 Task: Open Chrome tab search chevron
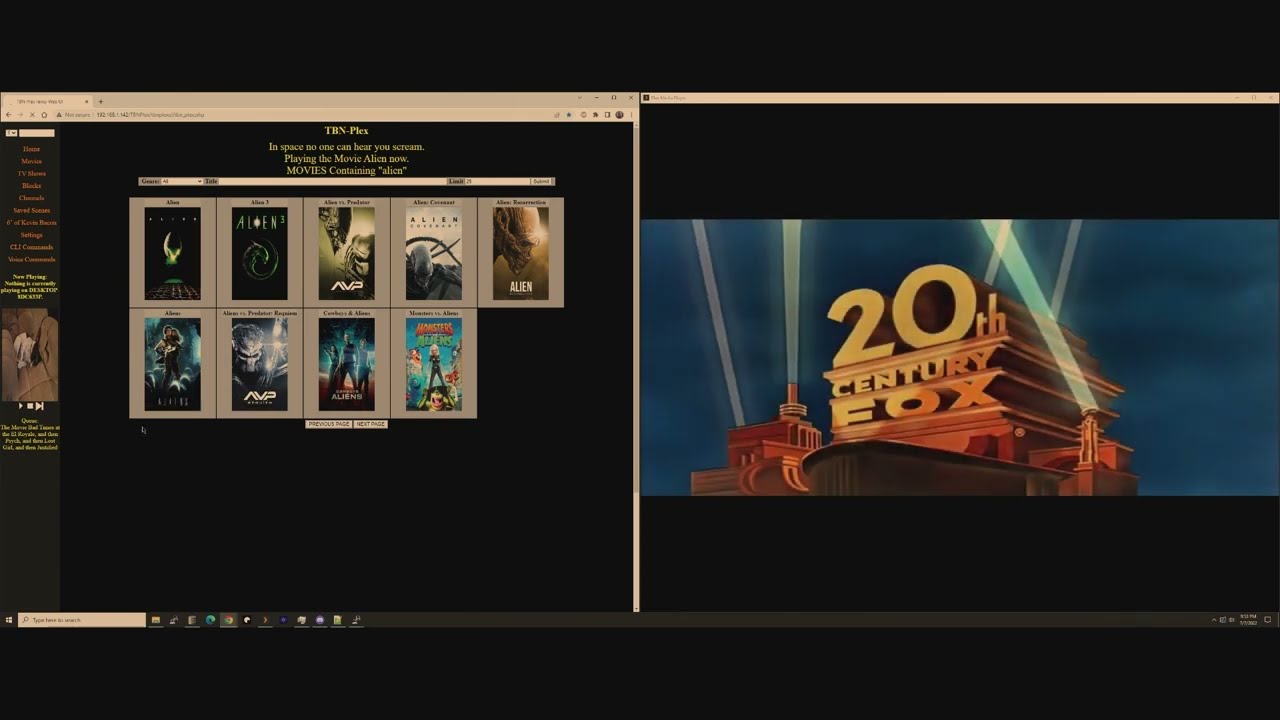[579, 98]
